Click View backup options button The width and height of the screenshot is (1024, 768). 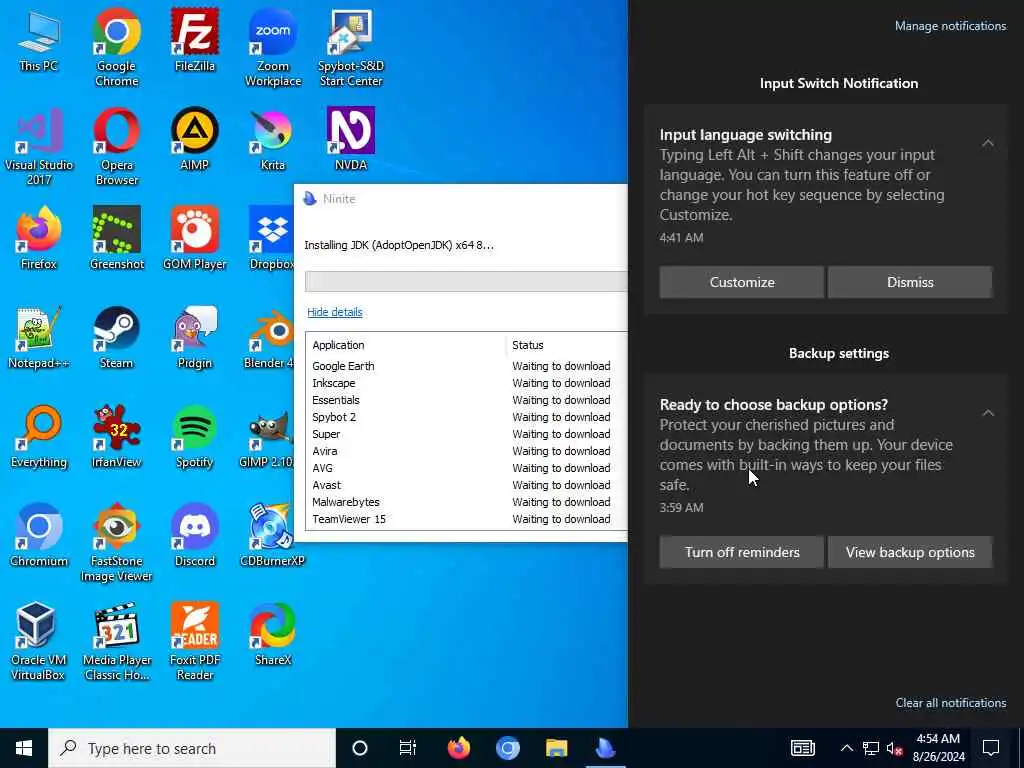tap(910, 552)
